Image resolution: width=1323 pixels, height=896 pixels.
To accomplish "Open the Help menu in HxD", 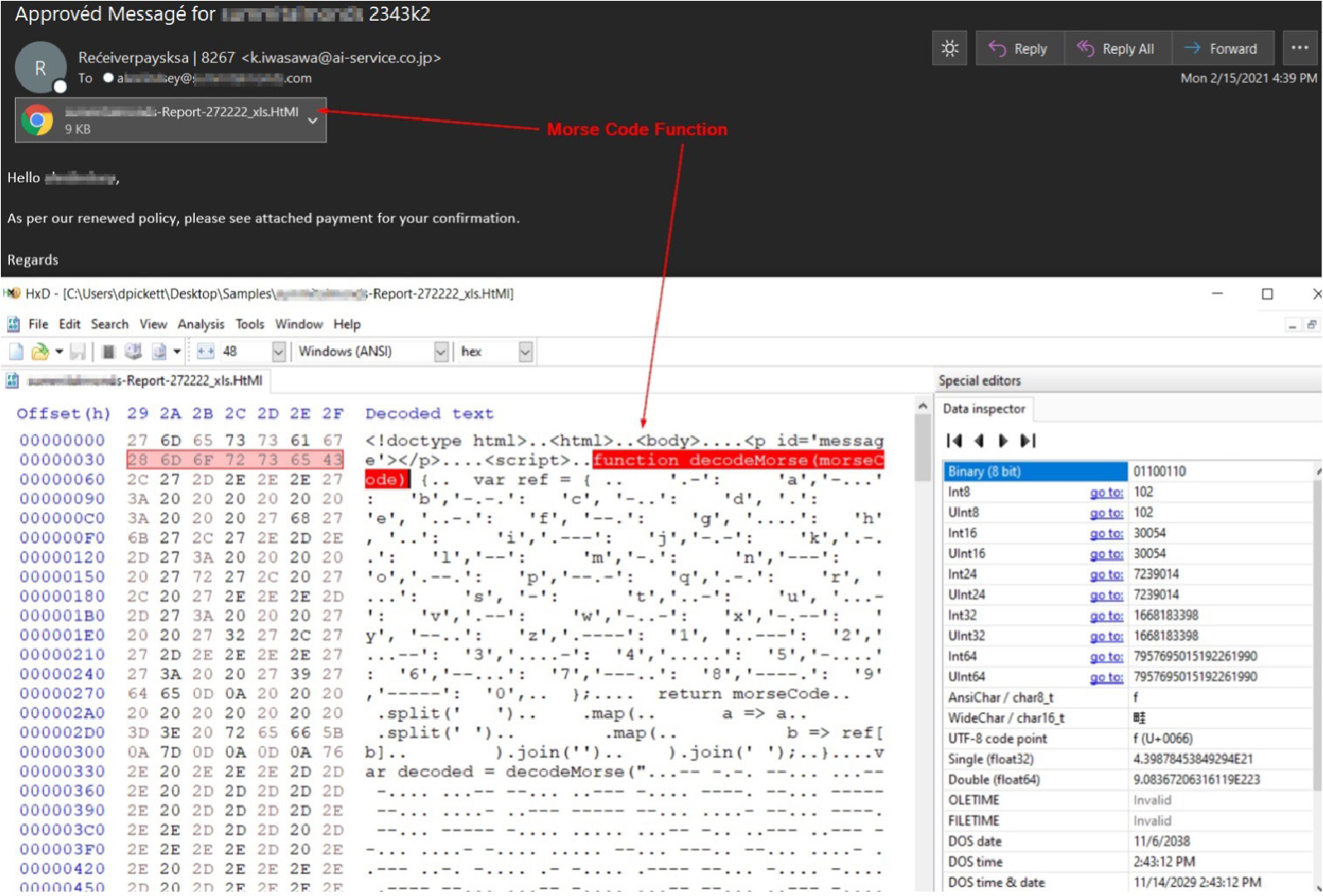I will pyautogui.click(x=347, y=324).
